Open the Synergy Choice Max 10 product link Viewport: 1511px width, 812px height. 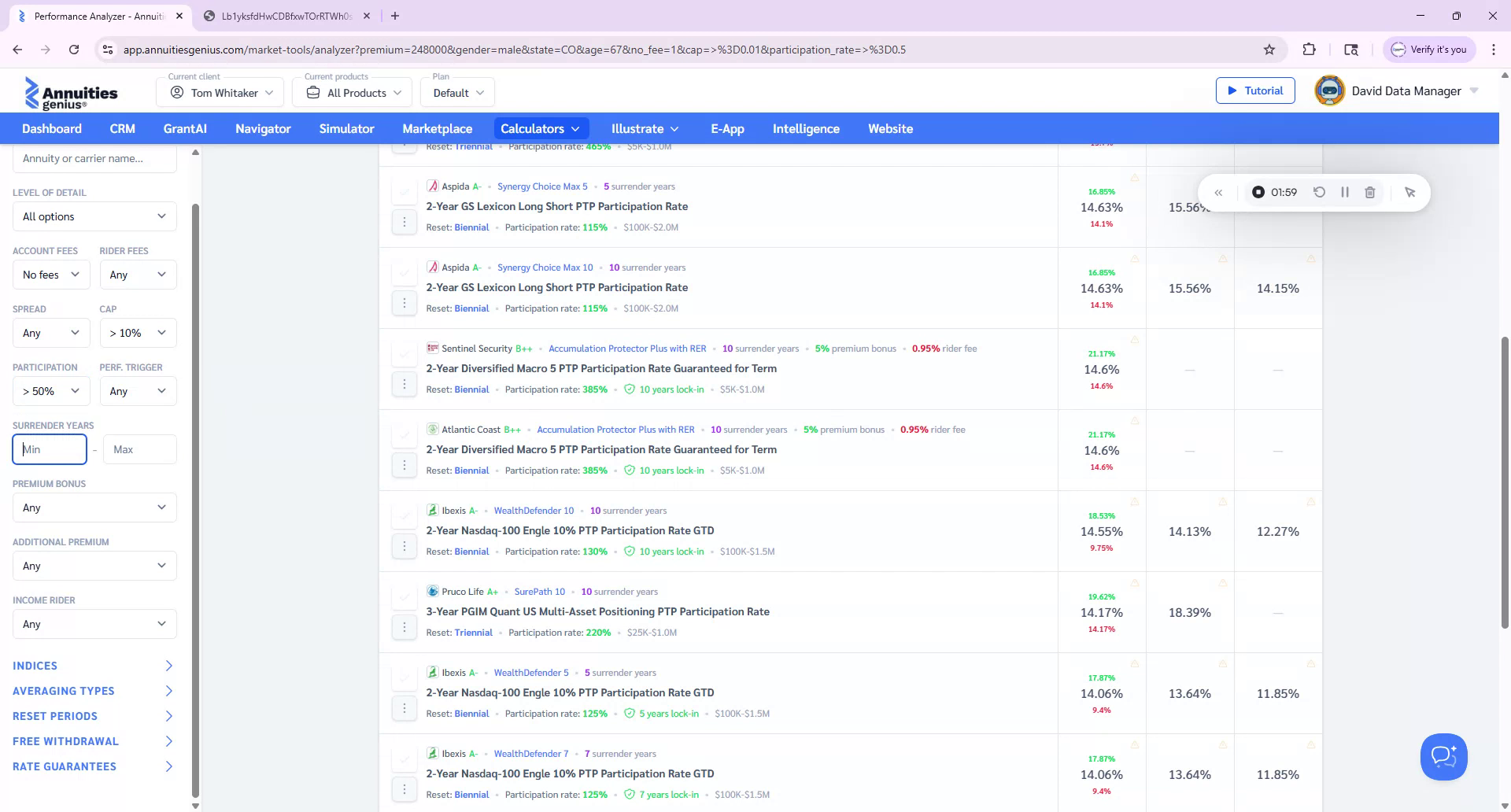point(545,267)
